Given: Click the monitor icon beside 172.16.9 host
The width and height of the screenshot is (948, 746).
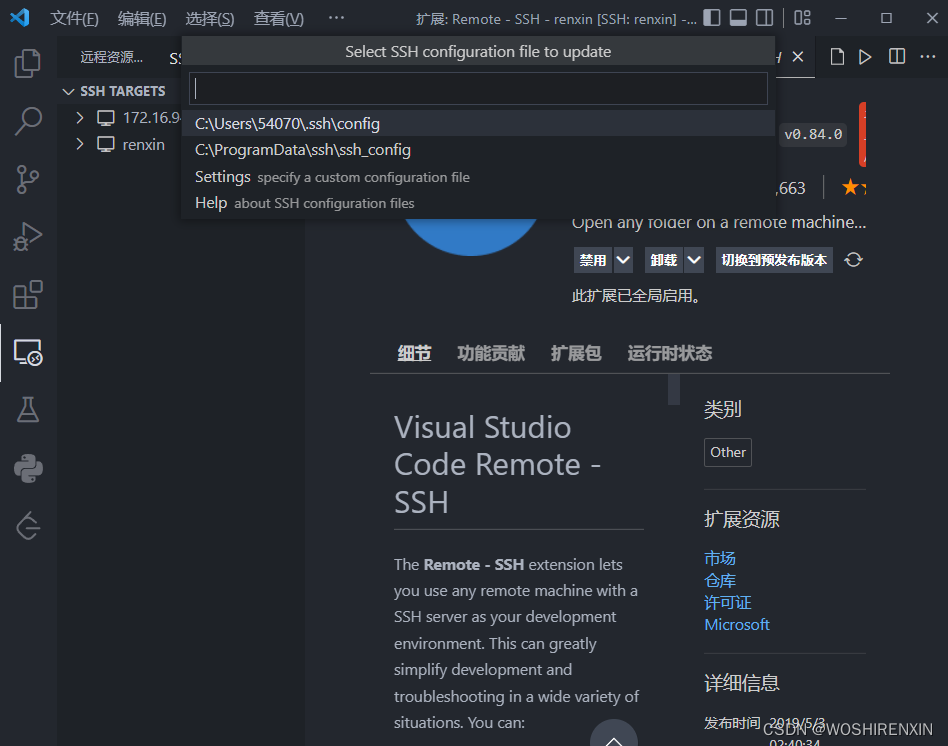Looking at the screenshot, I should click(106, 118).
